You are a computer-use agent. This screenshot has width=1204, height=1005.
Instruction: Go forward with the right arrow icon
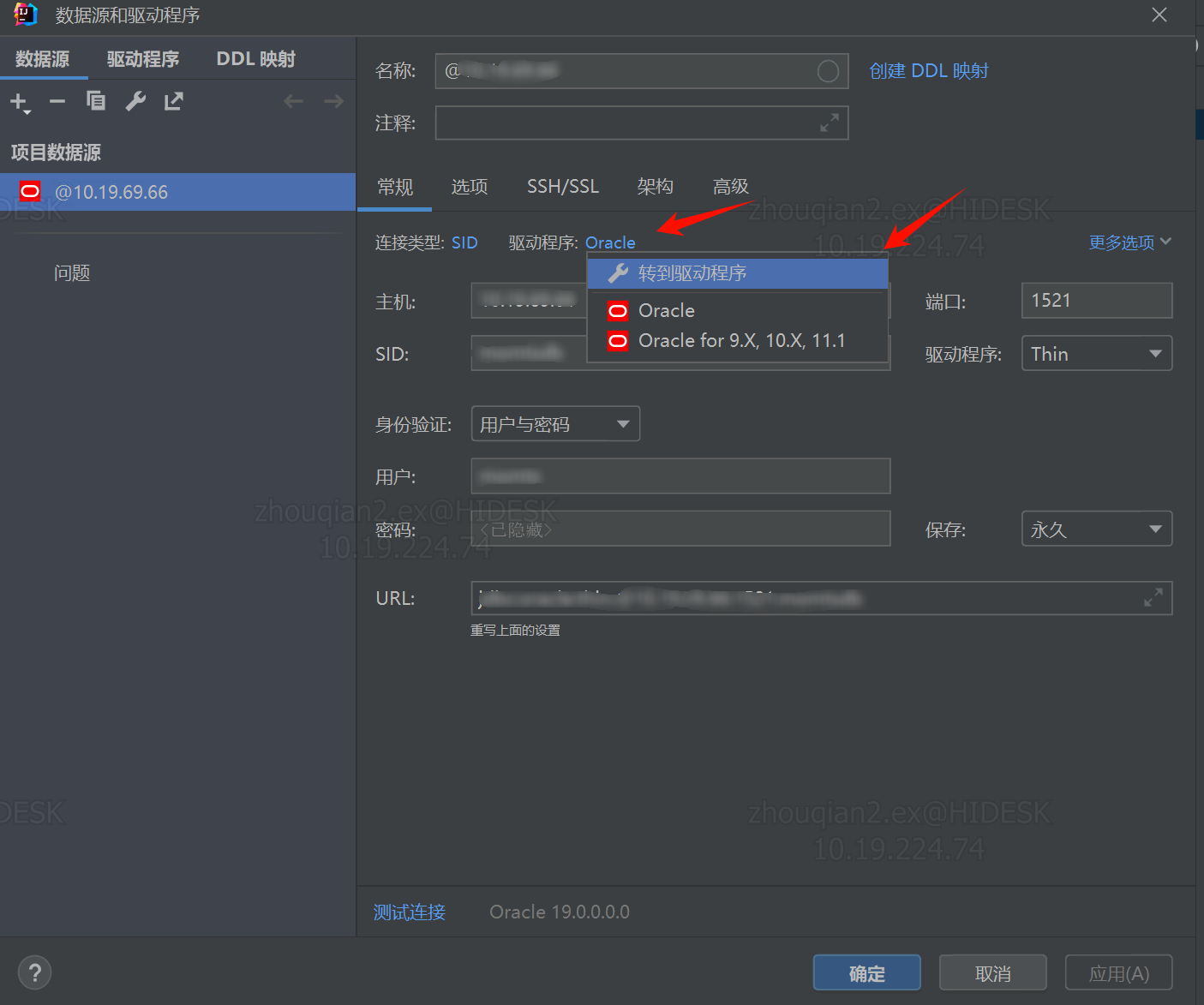click(333, 101)
